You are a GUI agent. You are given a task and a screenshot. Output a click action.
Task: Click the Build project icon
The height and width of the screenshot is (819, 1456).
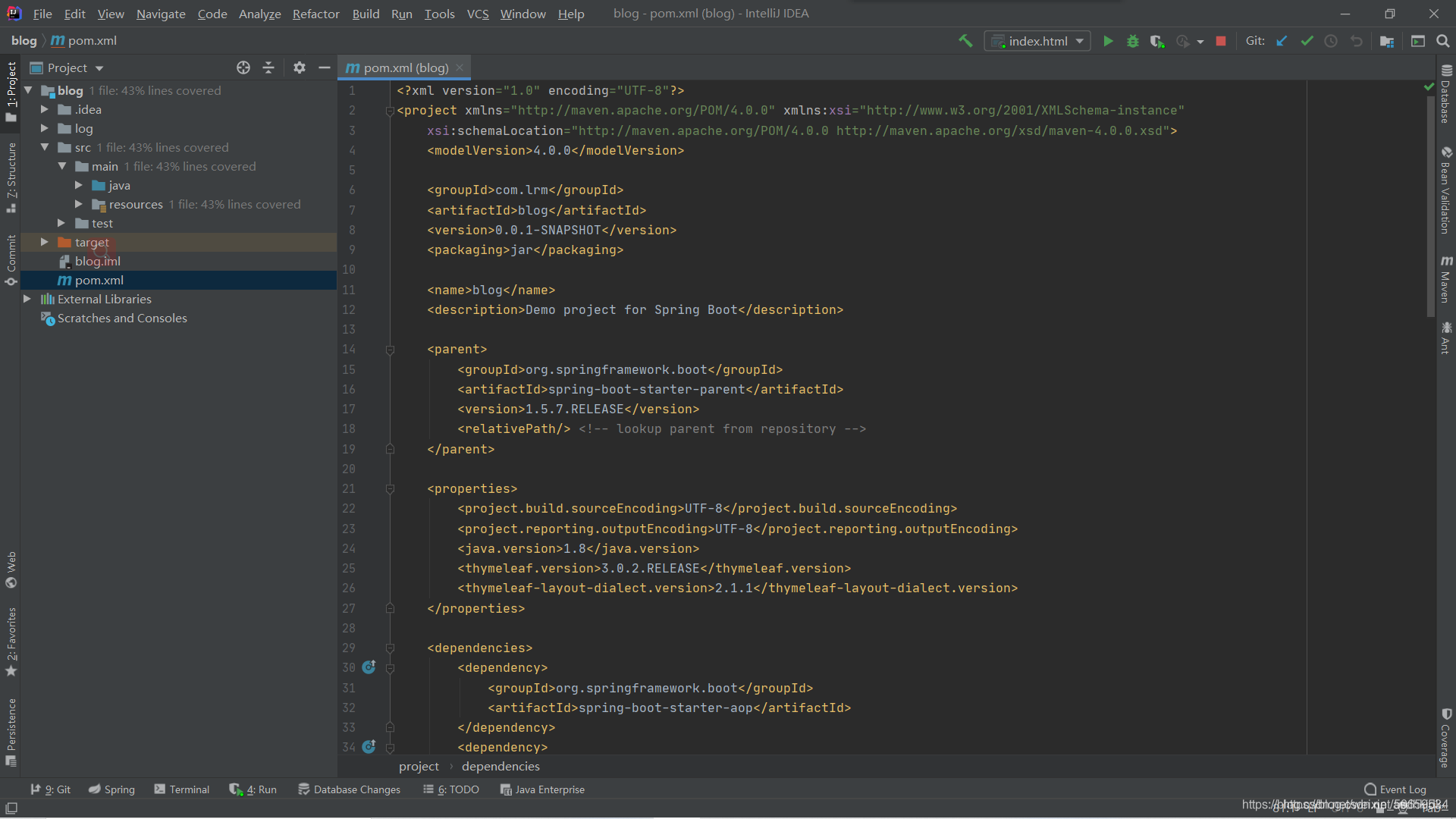[x=962, y=40]
